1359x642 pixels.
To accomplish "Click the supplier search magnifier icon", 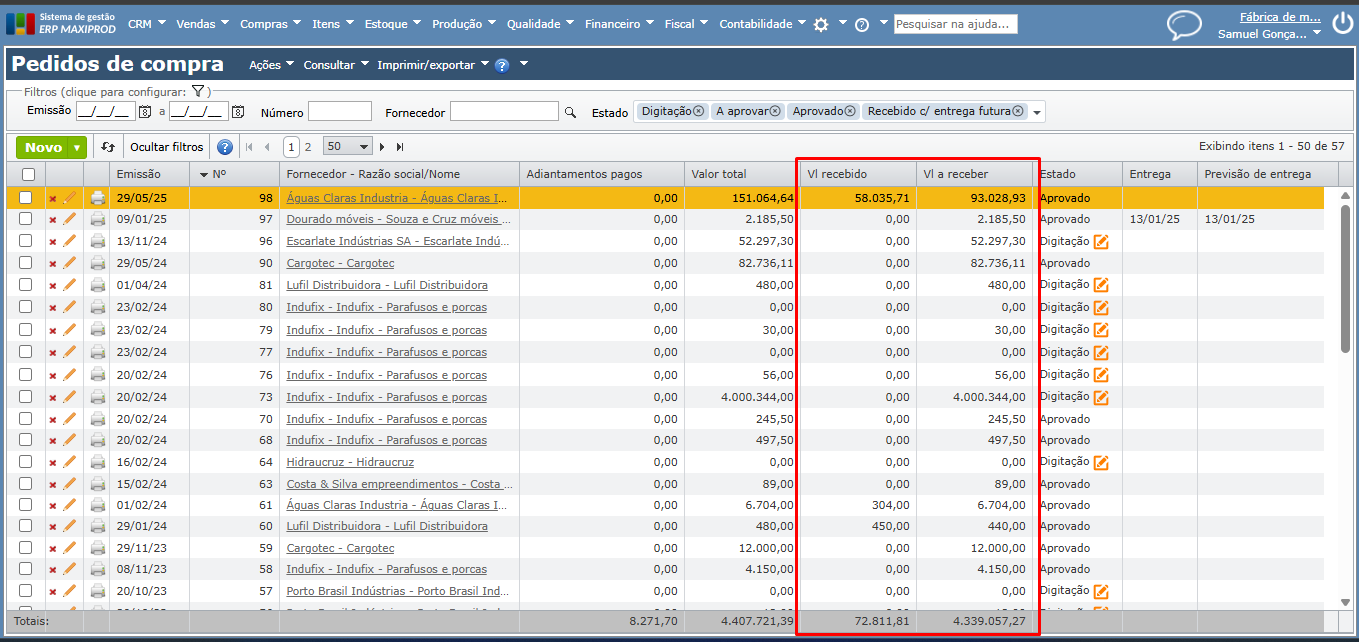I will (571, 112).
